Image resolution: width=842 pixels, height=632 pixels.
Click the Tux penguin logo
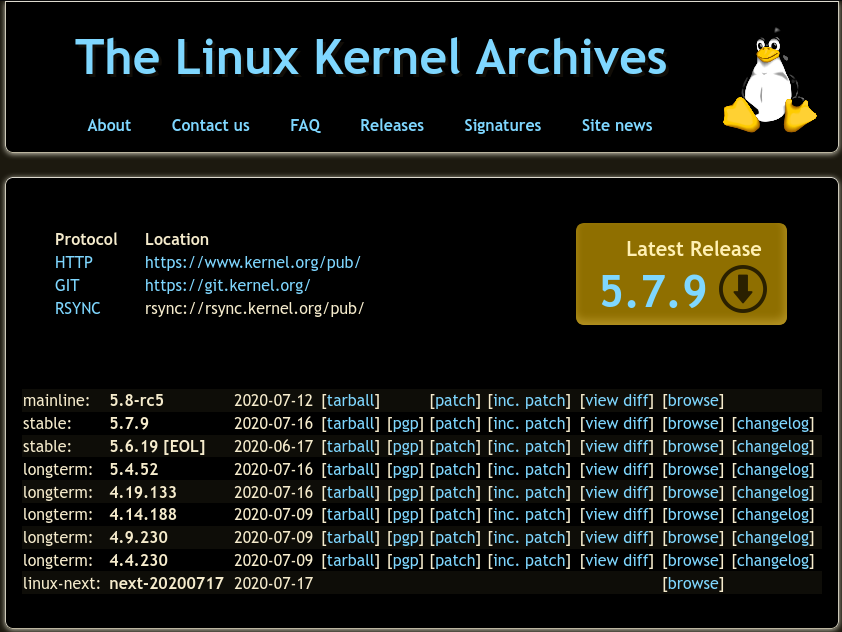click(x=770, y=81)
